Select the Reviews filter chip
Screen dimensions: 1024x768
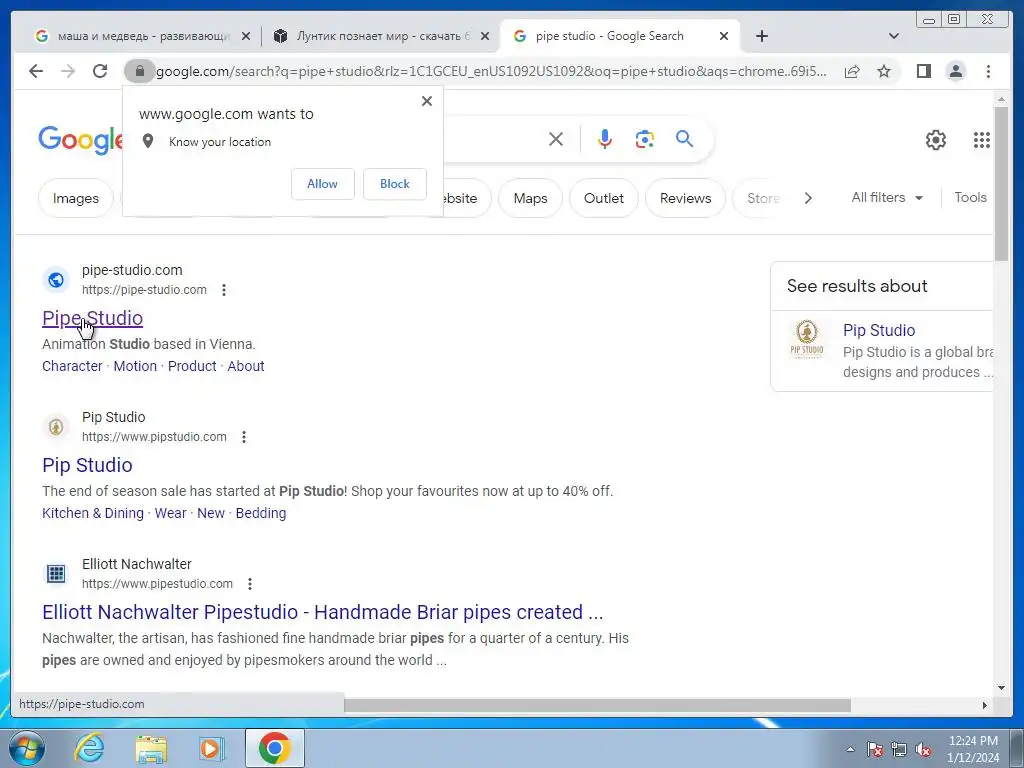coord(685,198)
